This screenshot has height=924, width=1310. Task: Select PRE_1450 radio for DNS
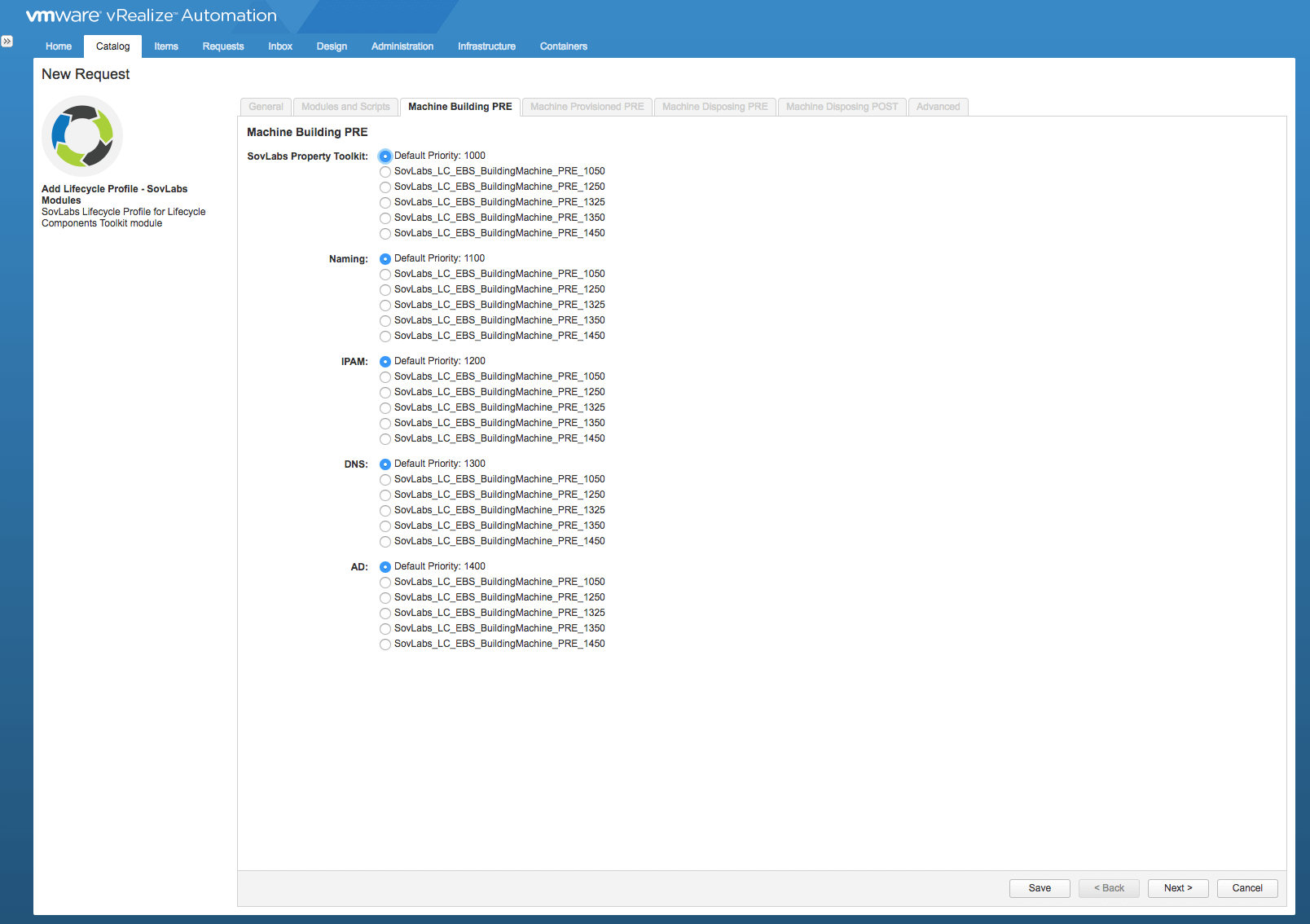click(385, 542)
